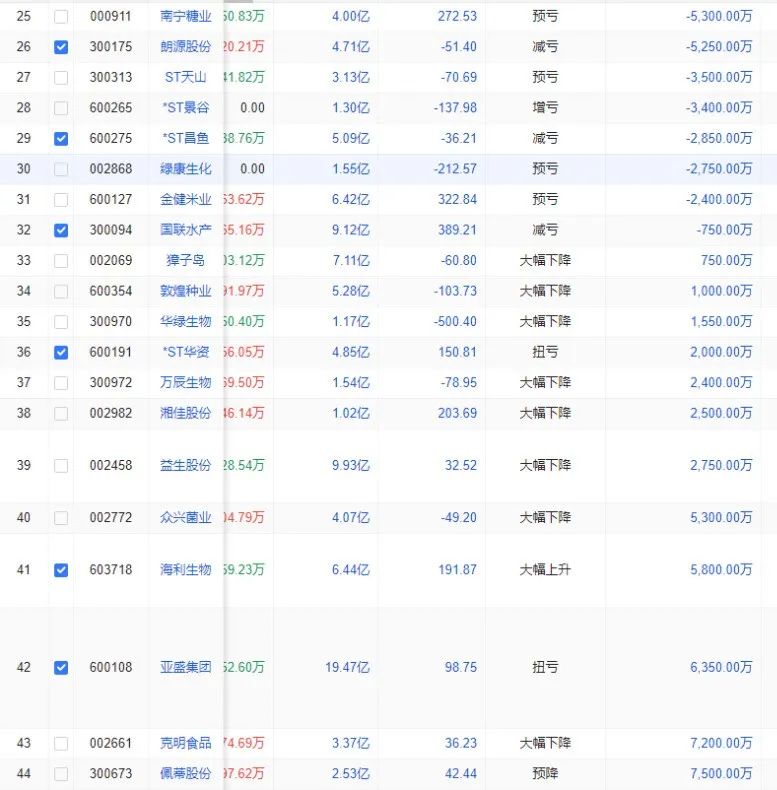The image size is (777, 790).
Task: Click the *ST华资 stock link
Action: 185,352
